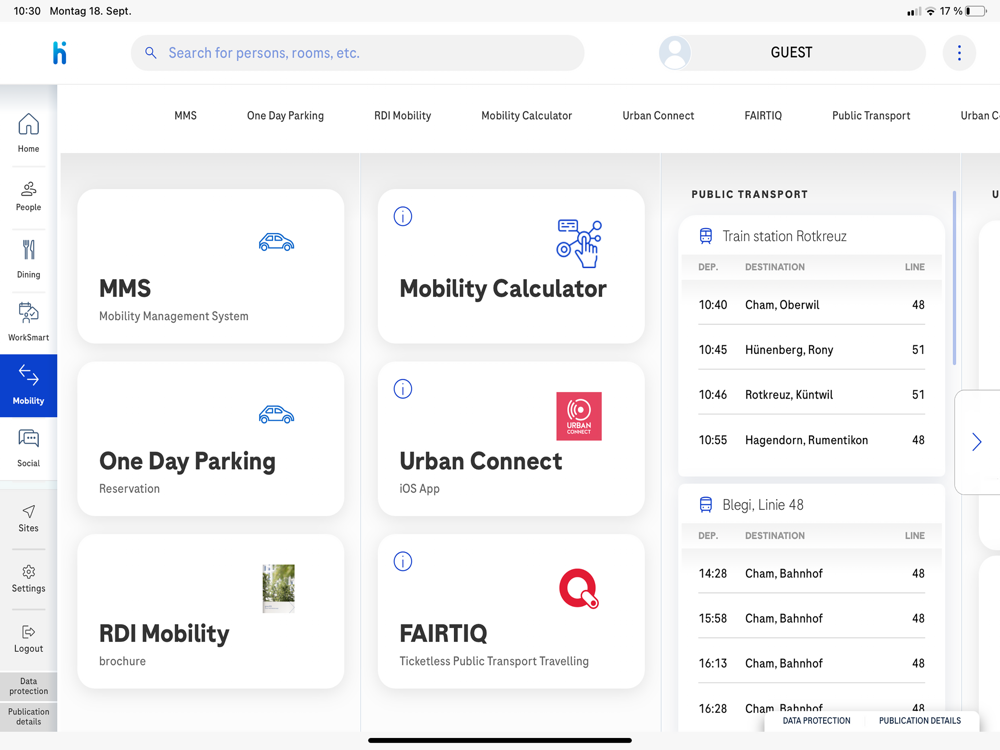Click the red Urban Connect logo
This screenshot has width=1000, height=750.
(x=579, y=416)
